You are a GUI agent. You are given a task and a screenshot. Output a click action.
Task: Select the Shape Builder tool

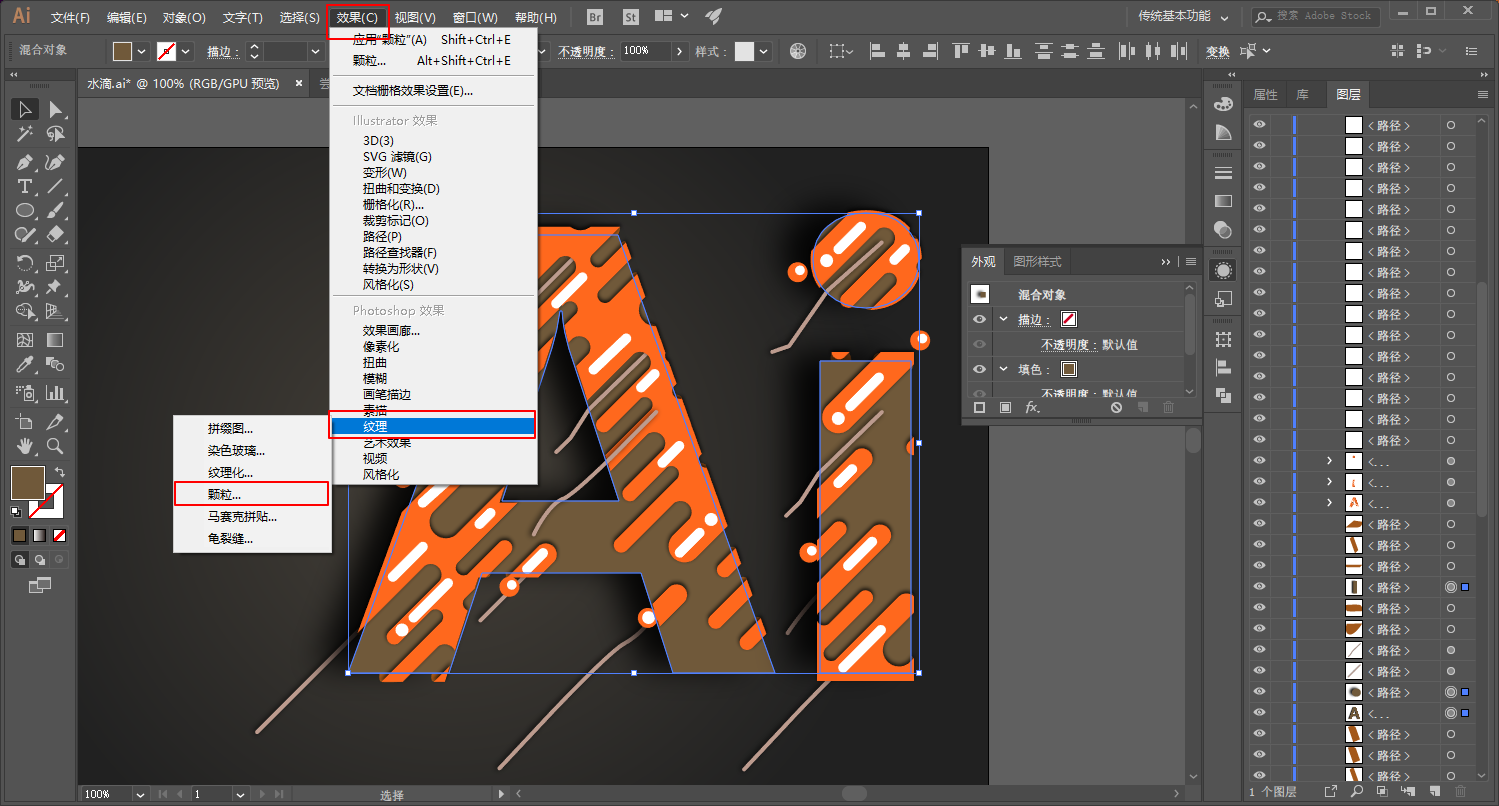coord(26,312)
